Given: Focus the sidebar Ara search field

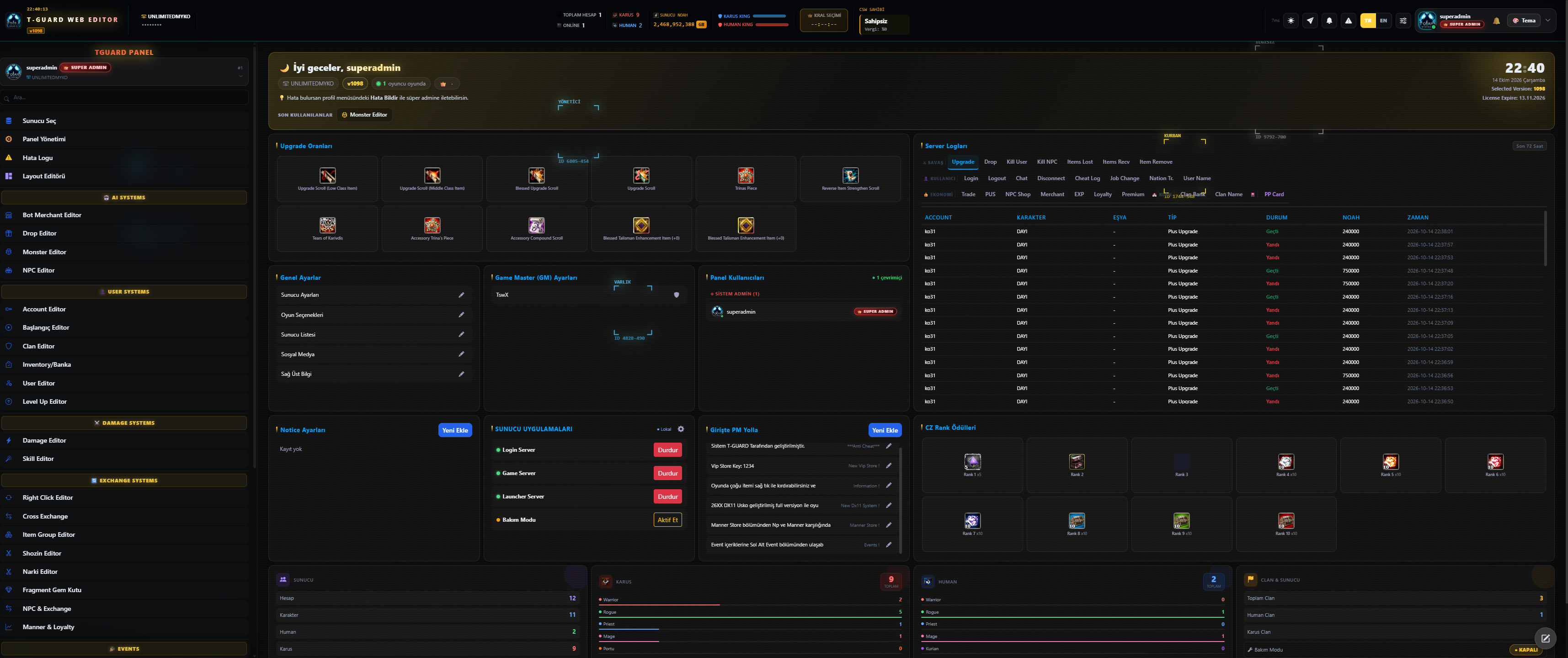Looking at the screenshot, I should coord(124,97).
